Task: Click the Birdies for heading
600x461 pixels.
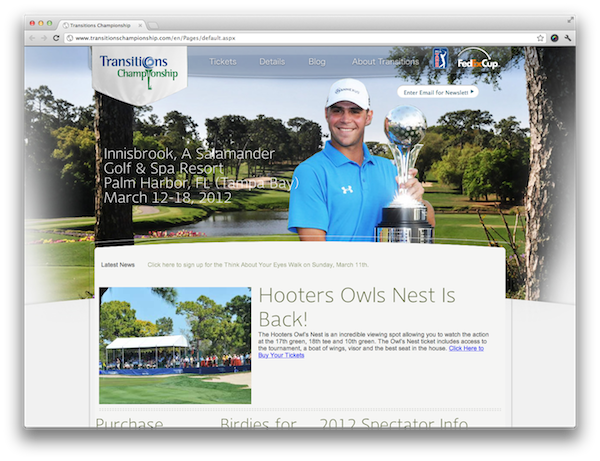Action: click(258, 422)
